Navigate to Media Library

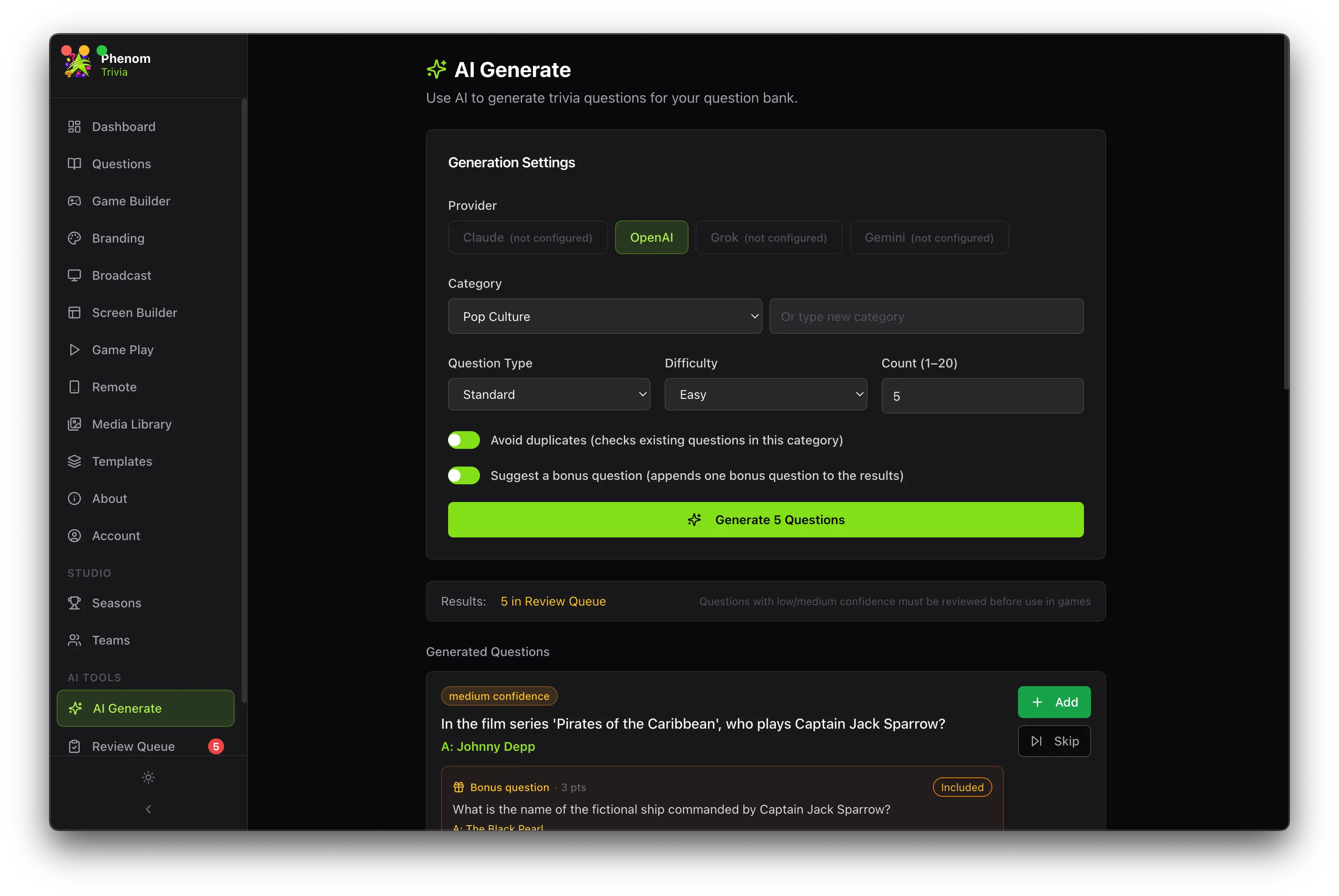click(146, 423)
